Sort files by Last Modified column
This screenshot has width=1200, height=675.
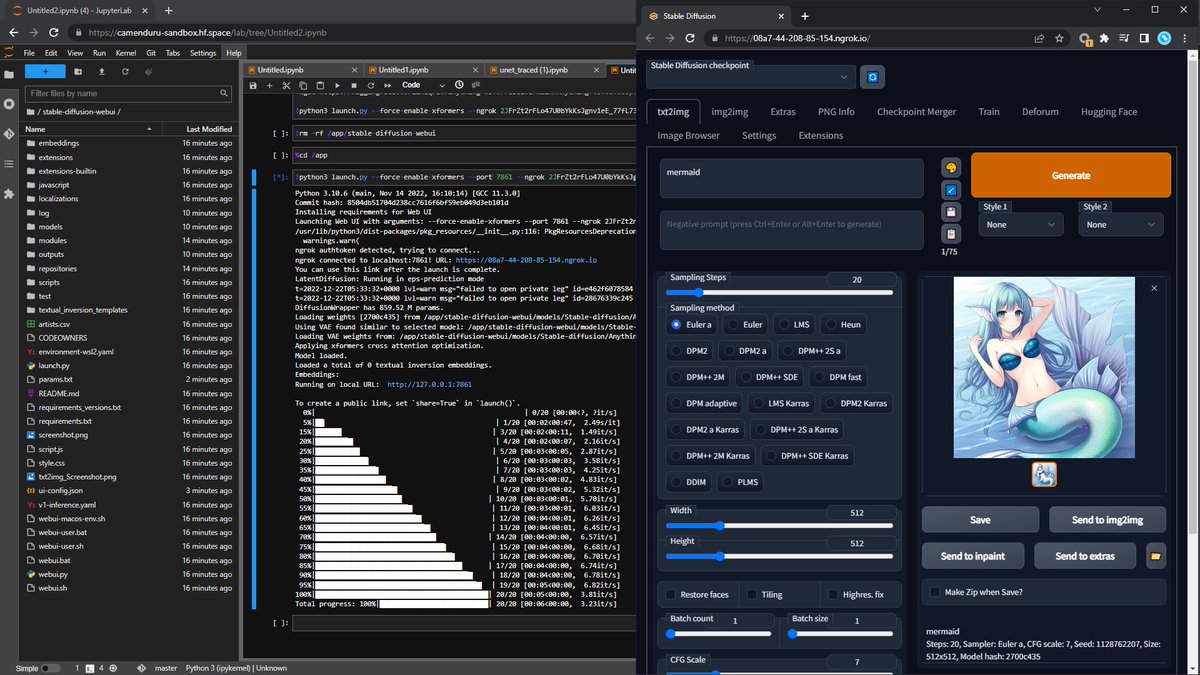pyautogui.click(x=209, y=129)
